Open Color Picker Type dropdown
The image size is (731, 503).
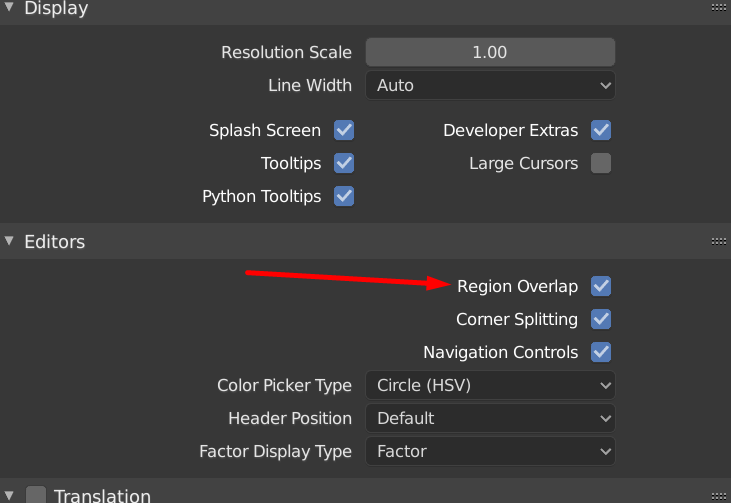pos(490,385)
